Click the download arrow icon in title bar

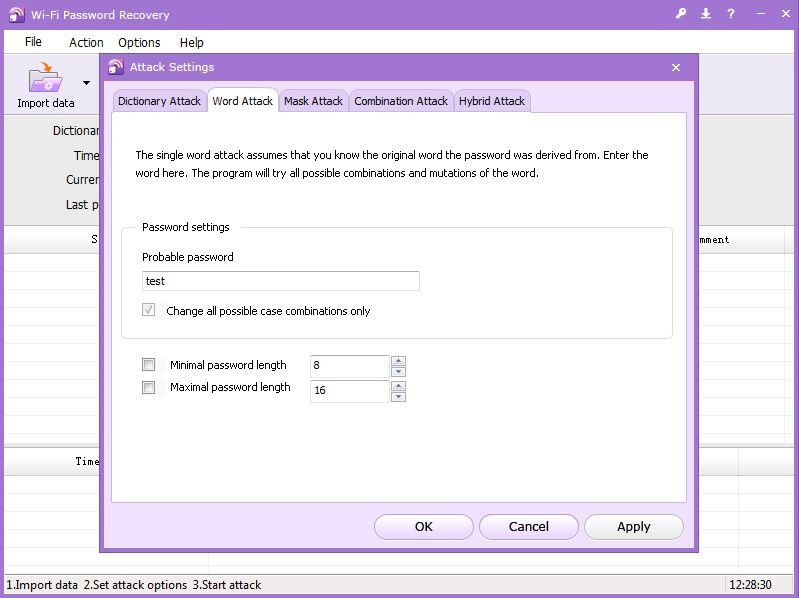(706, 14)
